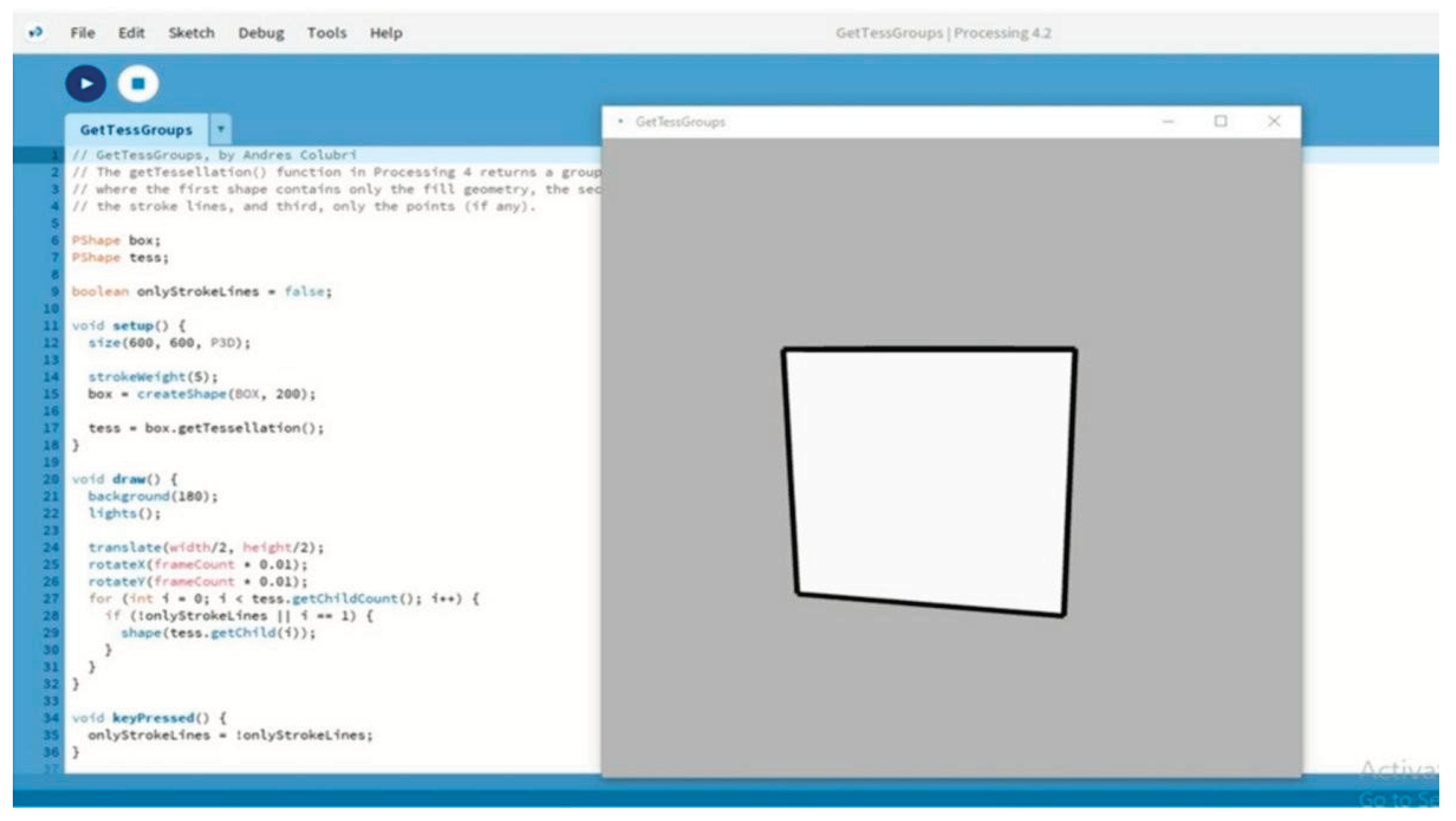This screenshot has height=821, width=1456.
Task: Click line number 20 in the gutter
Action: coord(51,479)
